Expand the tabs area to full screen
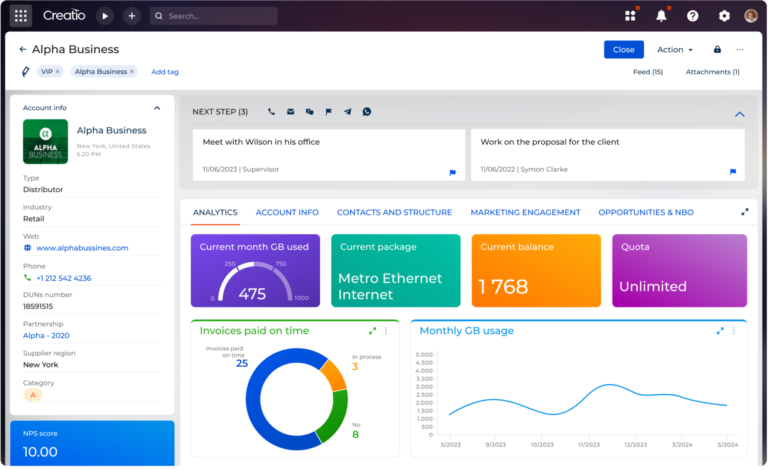Screen dimensions: 768x470 click(x=744, y=212)
